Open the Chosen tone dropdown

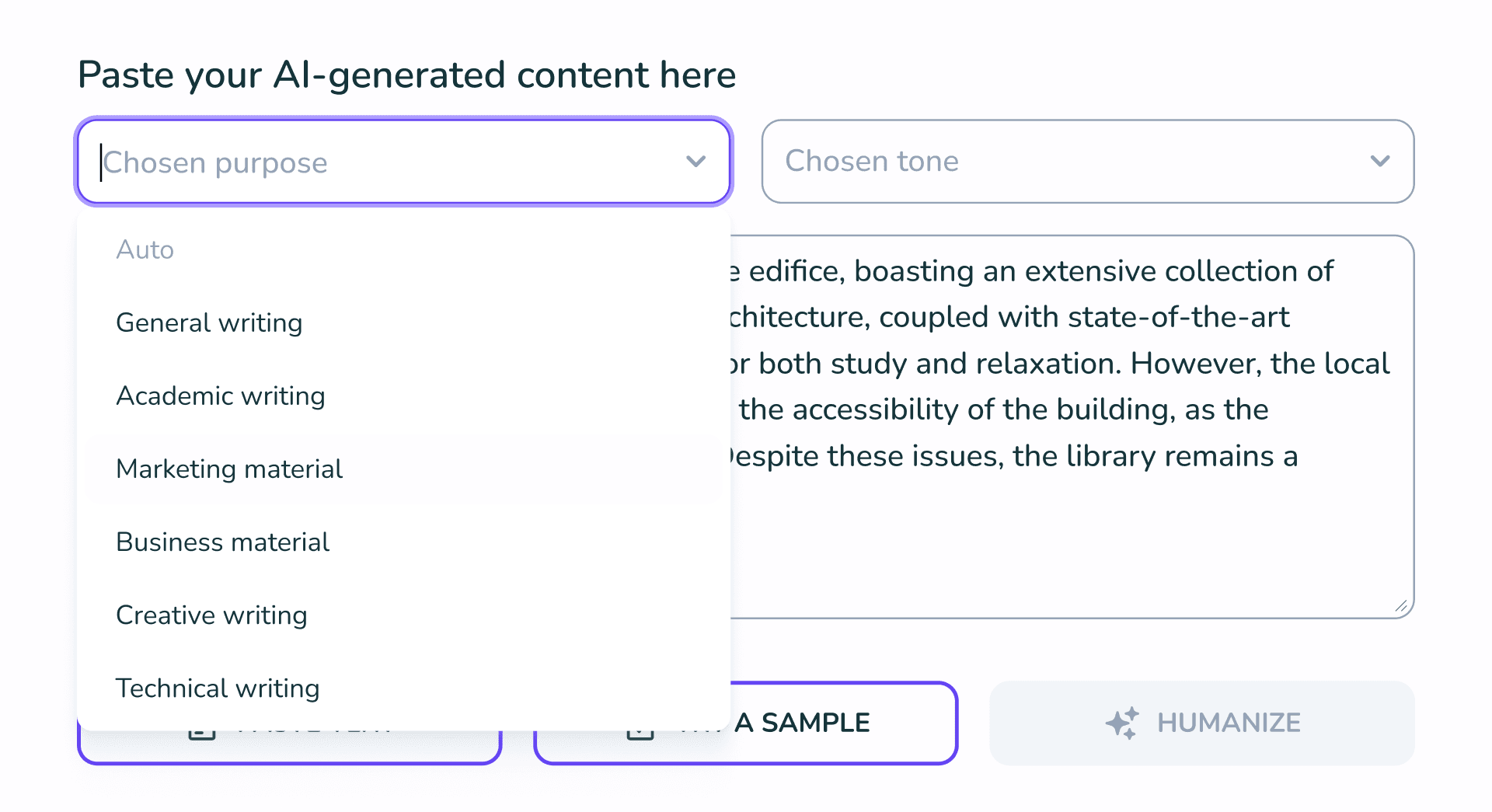tap(1072, 162)
